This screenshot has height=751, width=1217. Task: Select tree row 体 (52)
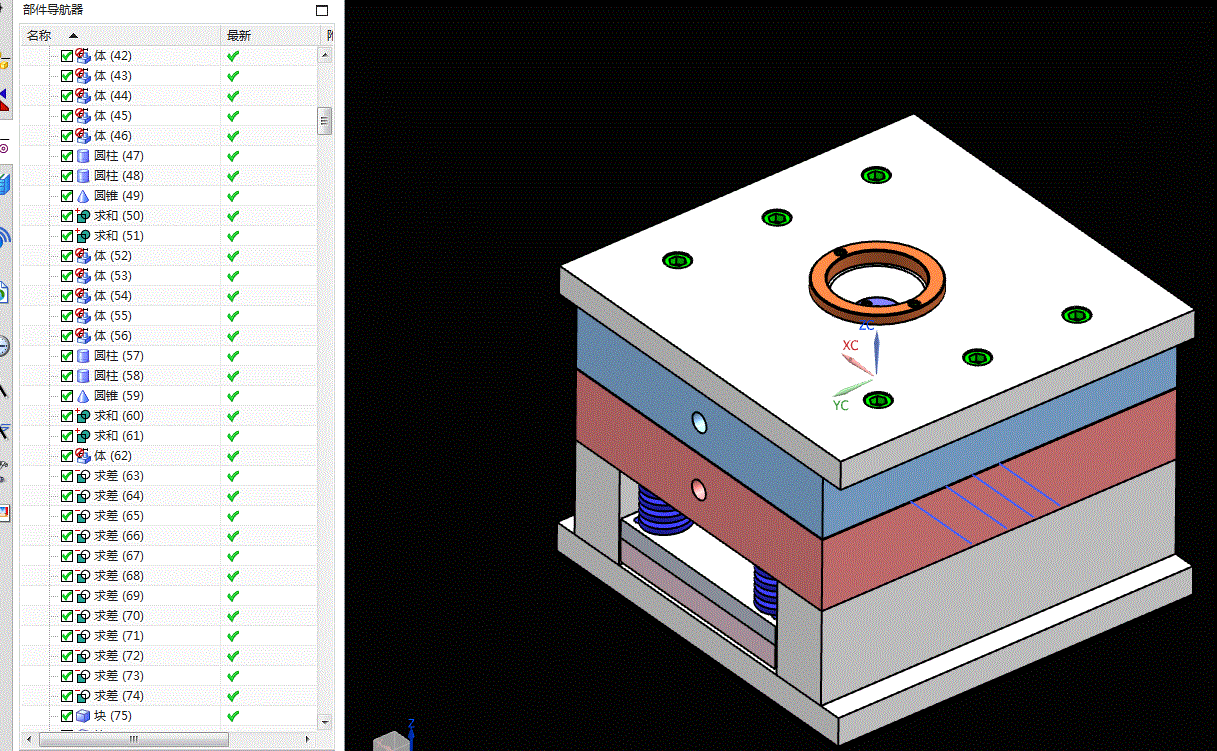pyautogui.click(x=169, y=256)
